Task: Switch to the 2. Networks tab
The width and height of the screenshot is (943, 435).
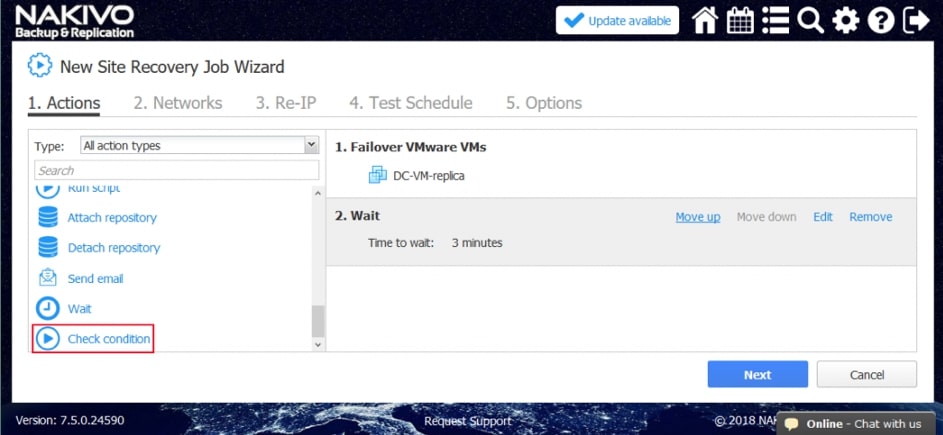Action: (178, 103)
